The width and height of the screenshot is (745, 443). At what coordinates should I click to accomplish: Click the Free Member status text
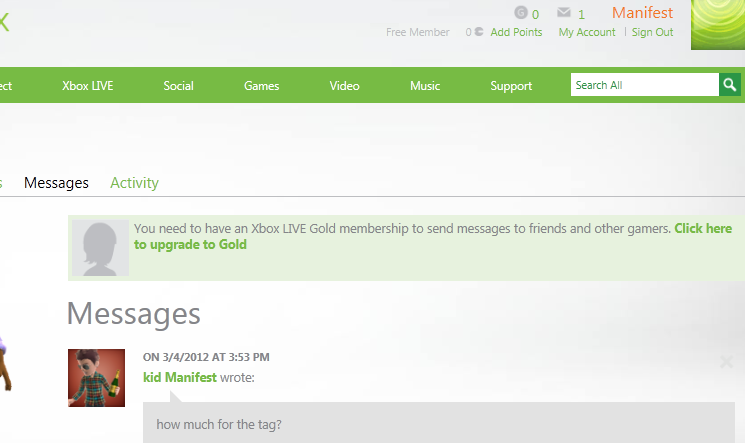coord(418,32)
